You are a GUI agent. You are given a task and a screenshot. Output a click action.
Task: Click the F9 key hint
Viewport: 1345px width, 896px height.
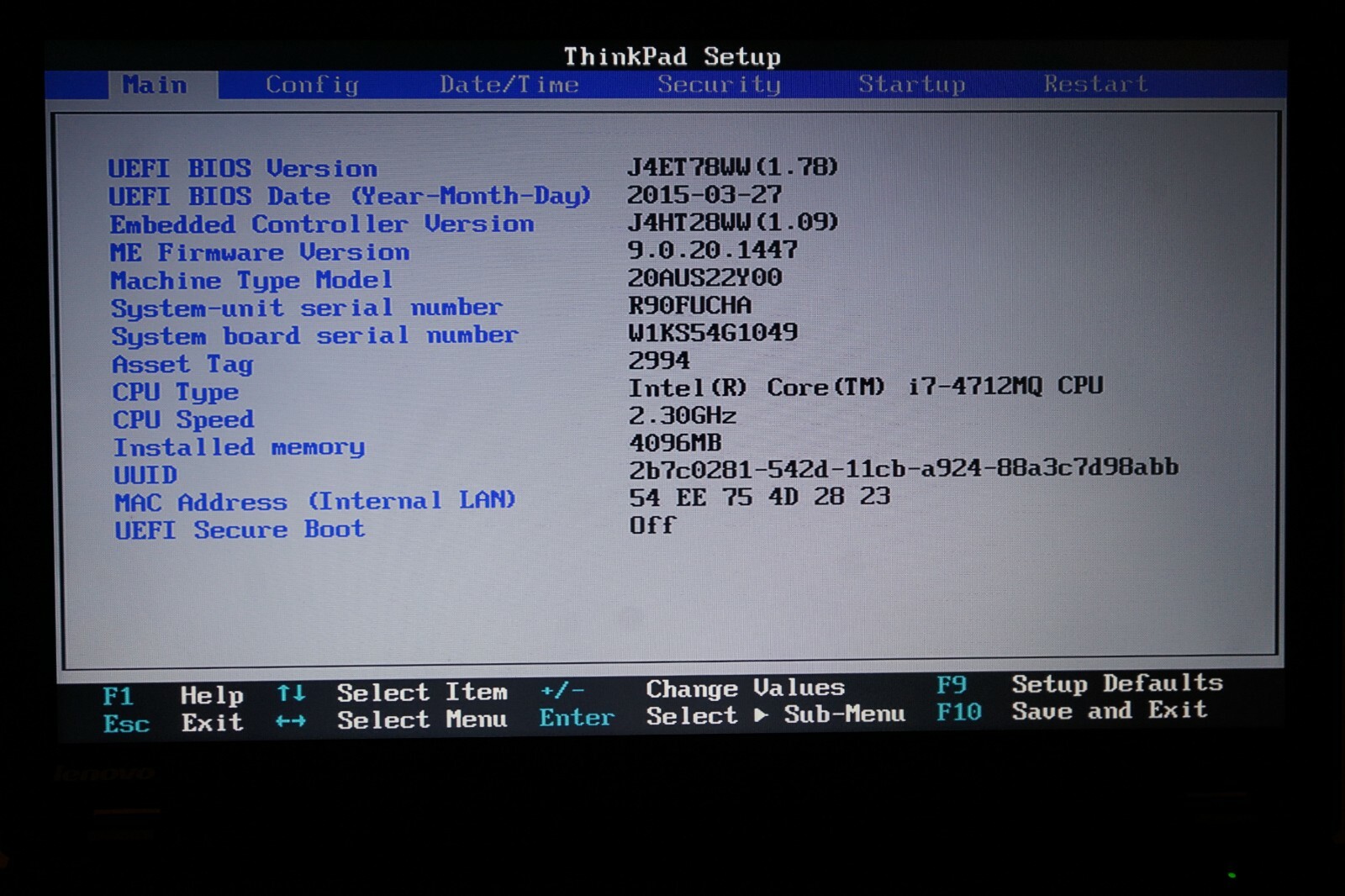952,685
